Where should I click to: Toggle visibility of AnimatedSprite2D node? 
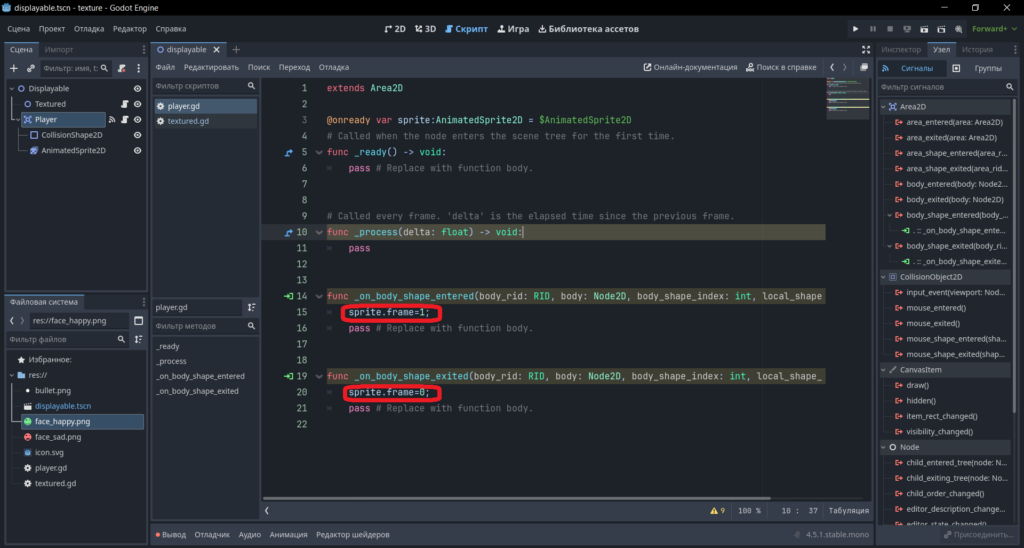[137, 150]
